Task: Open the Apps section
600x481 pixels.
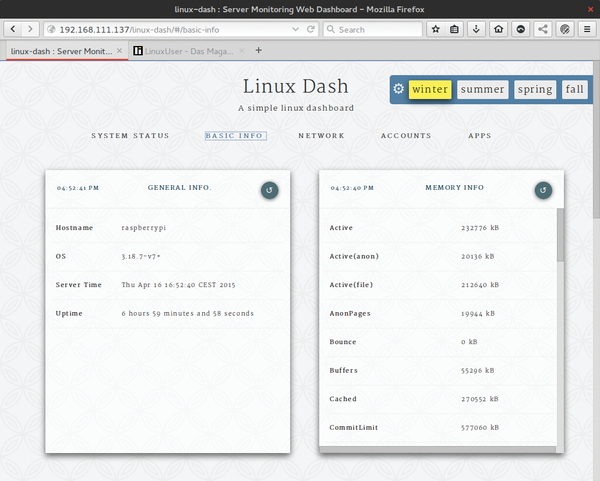Action: click(x=480, y=135)
